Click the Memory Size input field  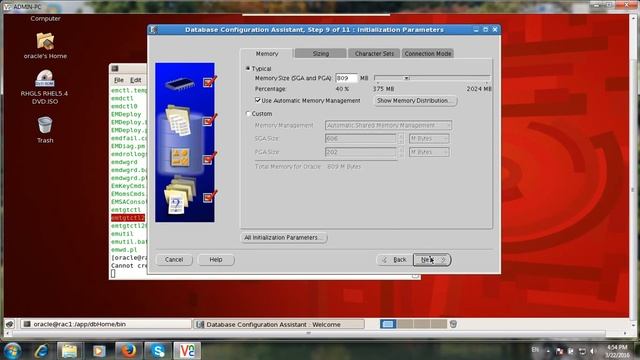pyautogui.click(x=346, y=78)
